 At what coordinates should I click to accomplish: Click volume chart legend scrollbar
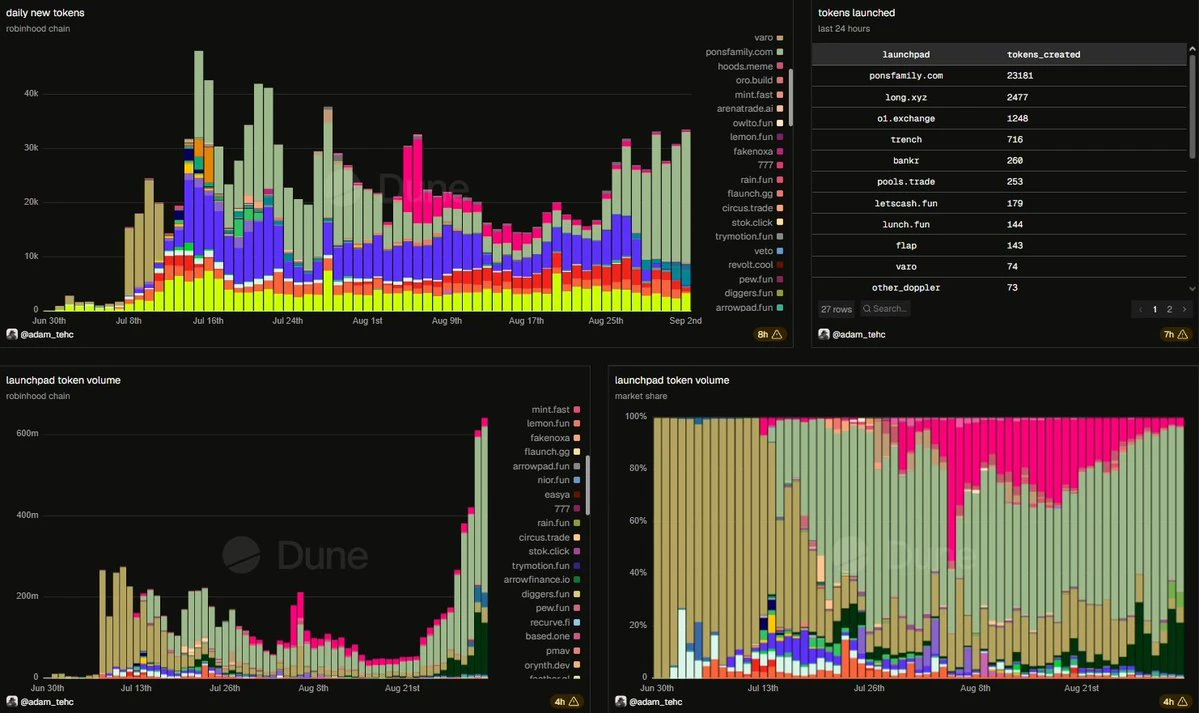click(587, 485)
